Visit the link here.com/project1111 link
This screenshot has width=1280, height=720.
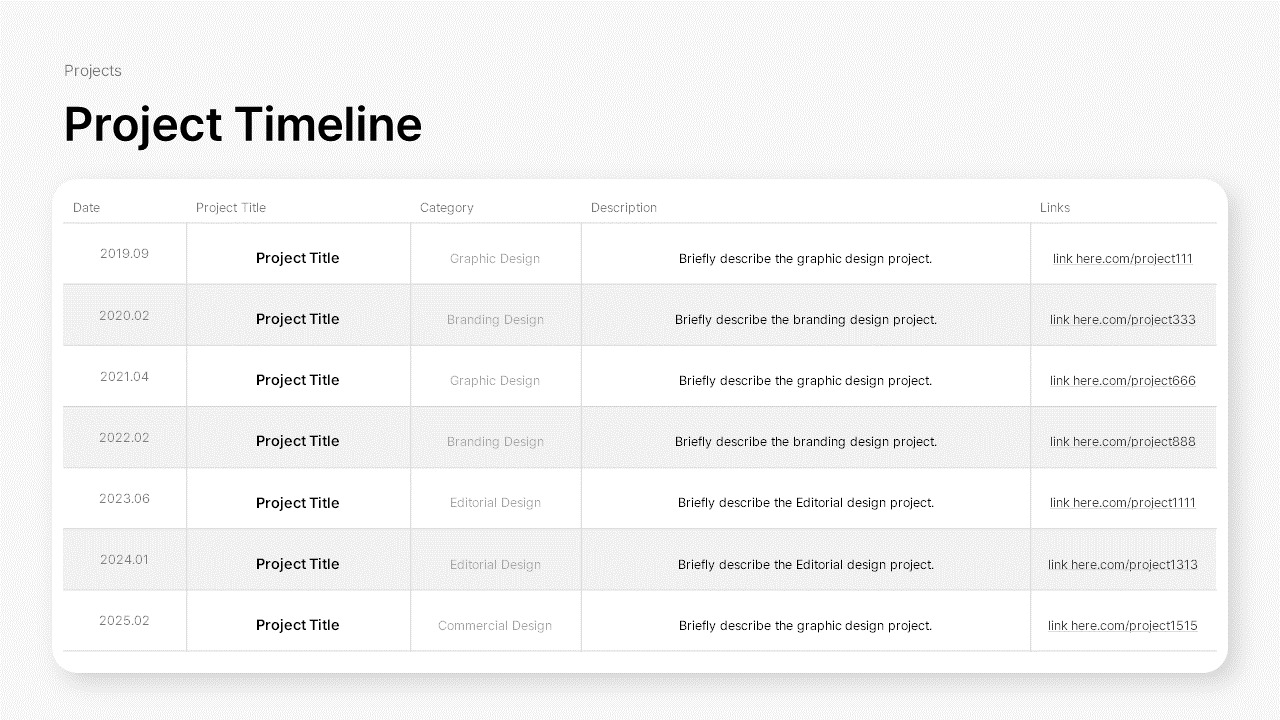1122,503
